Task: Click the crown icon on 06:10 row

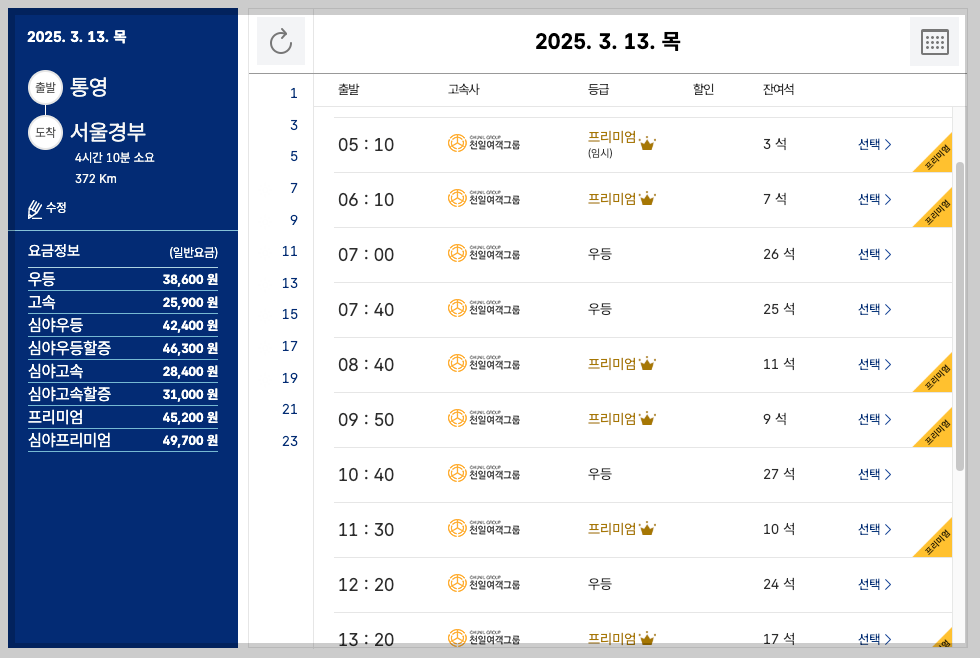Action: 647,199
